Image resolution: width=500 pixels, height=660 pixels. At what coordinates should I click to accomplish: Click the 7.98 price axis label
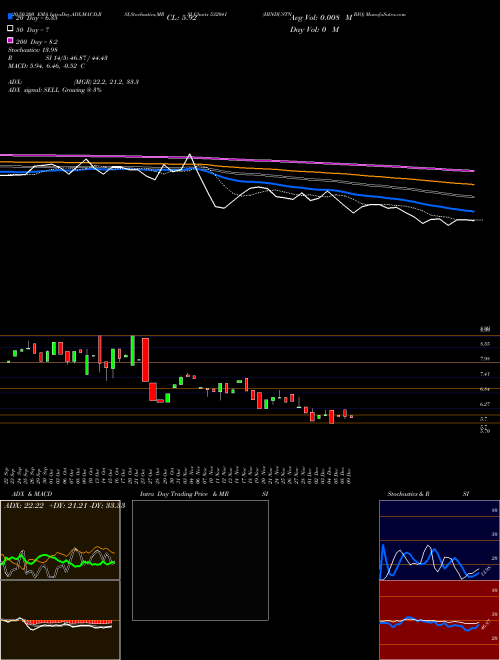[x=485, y=359]
